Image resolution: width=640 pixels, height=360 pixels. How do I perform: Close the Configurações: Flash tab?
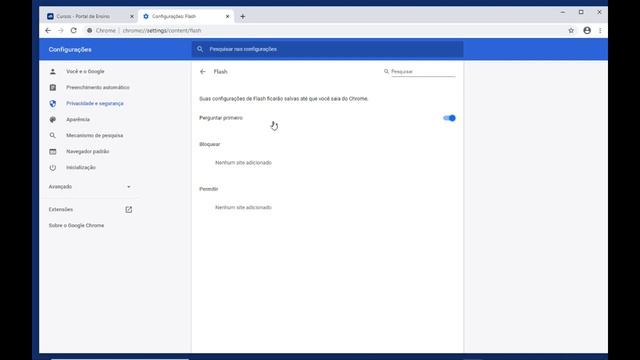(x=227, y=17)
